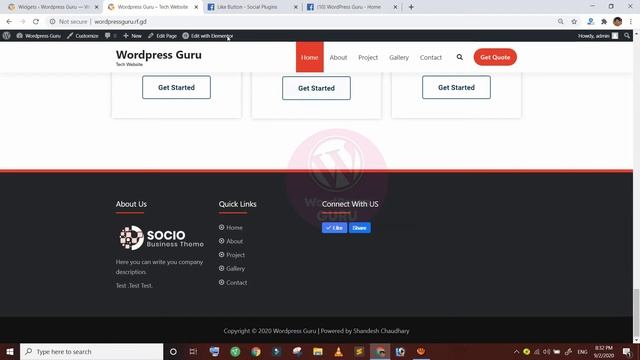Click the page vertical scrollbar thumb
This screenshot has height=360, width=640.
point(636,312)
